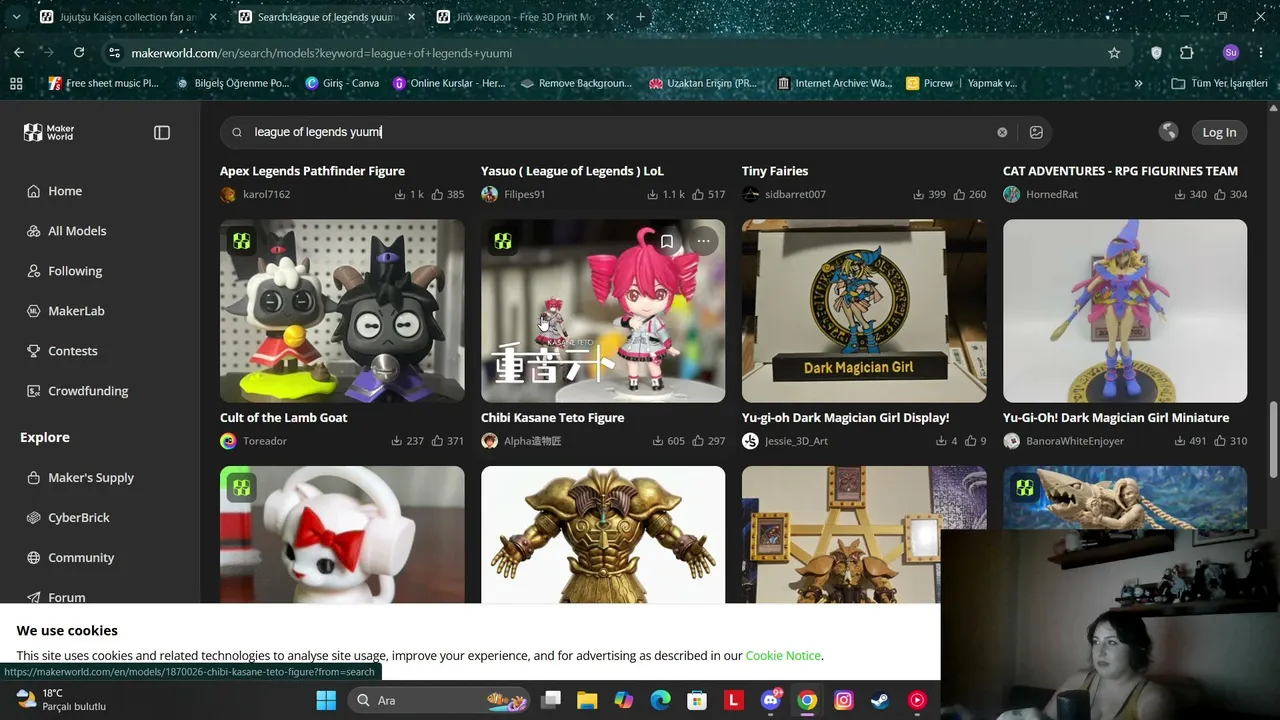The image size is (1280, 720).
Task: Open the Online Kurslar bookmark
Action: pos(449,83)
